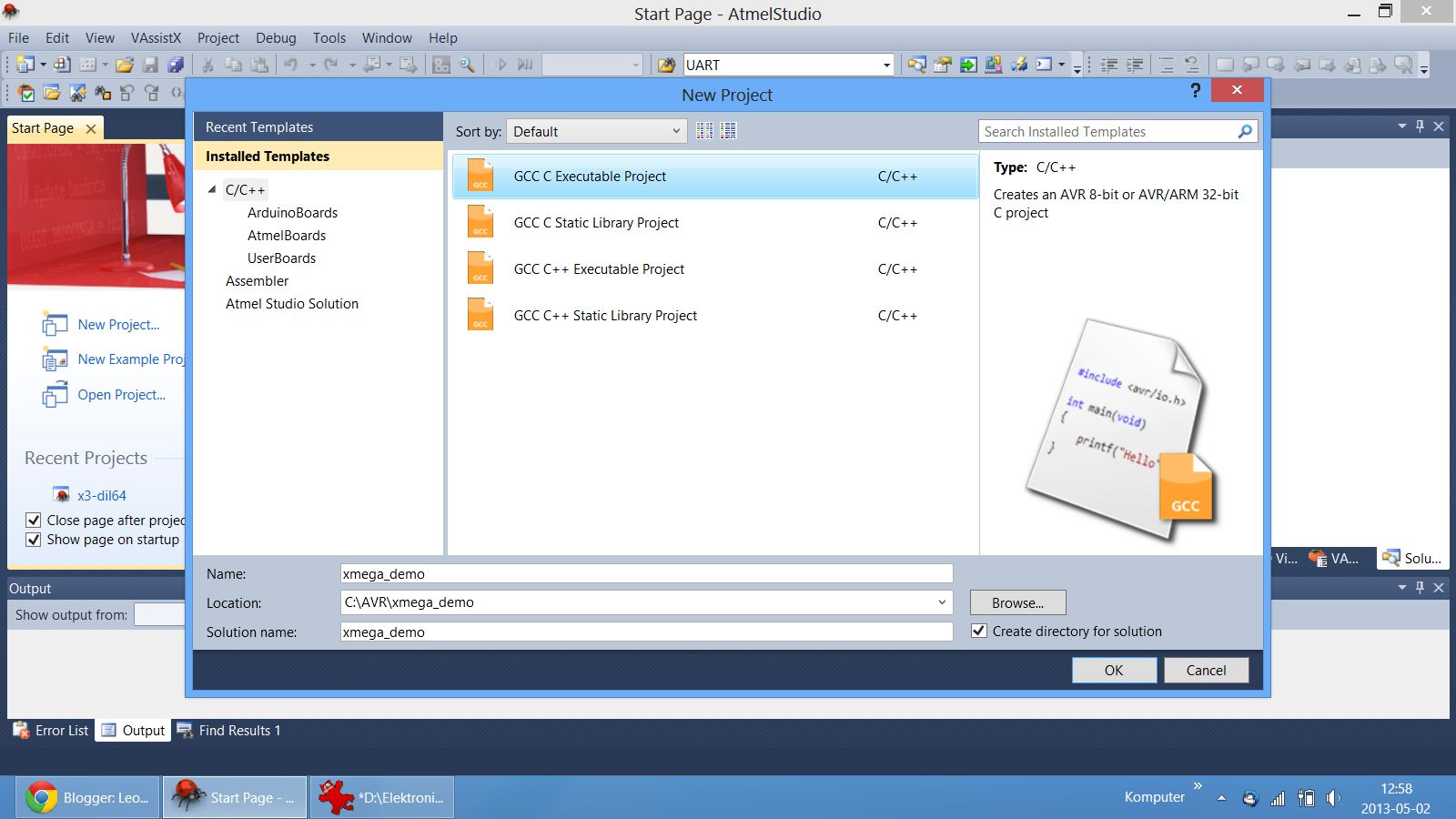
Task: Open the Output panel window position dropdown
Action: pos(1401,587)
